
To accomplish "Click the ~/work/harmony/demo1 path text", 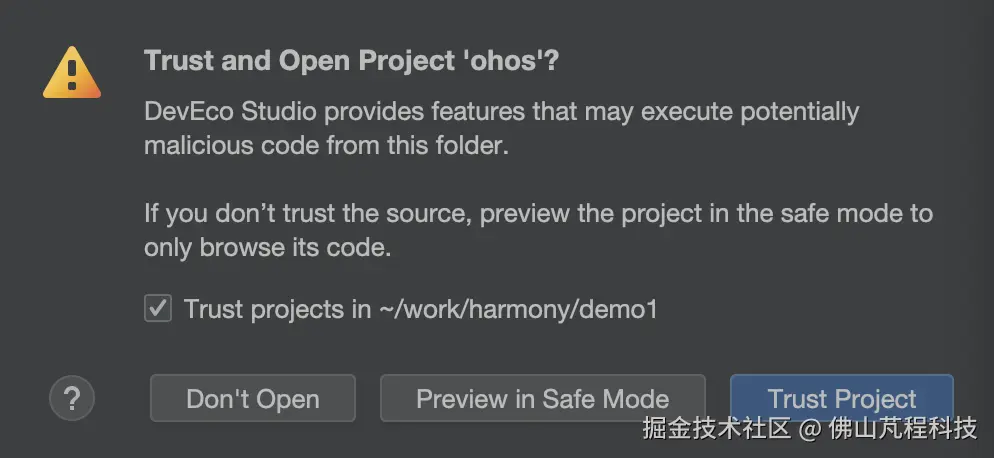I will pyautogui.click(x=517, y=309).
